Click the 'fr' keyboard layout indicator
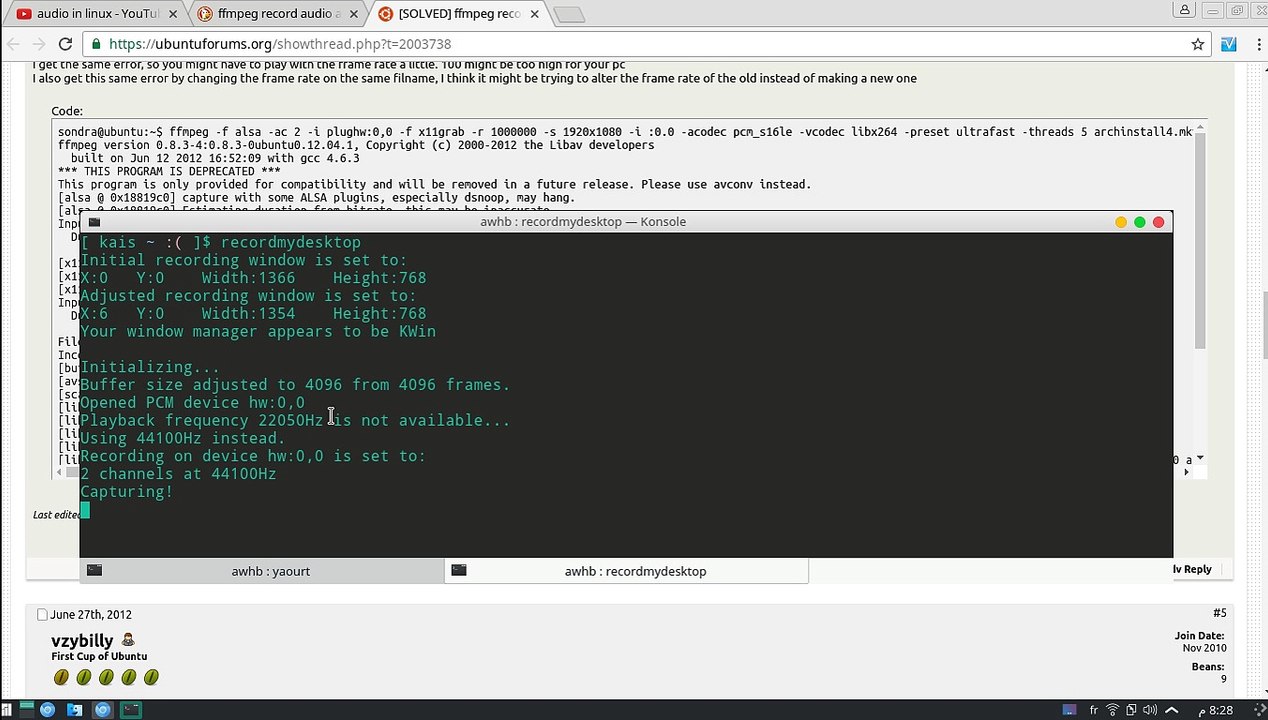The height and width of the screenshot is (720, 1268). [x=1093, y=710]
